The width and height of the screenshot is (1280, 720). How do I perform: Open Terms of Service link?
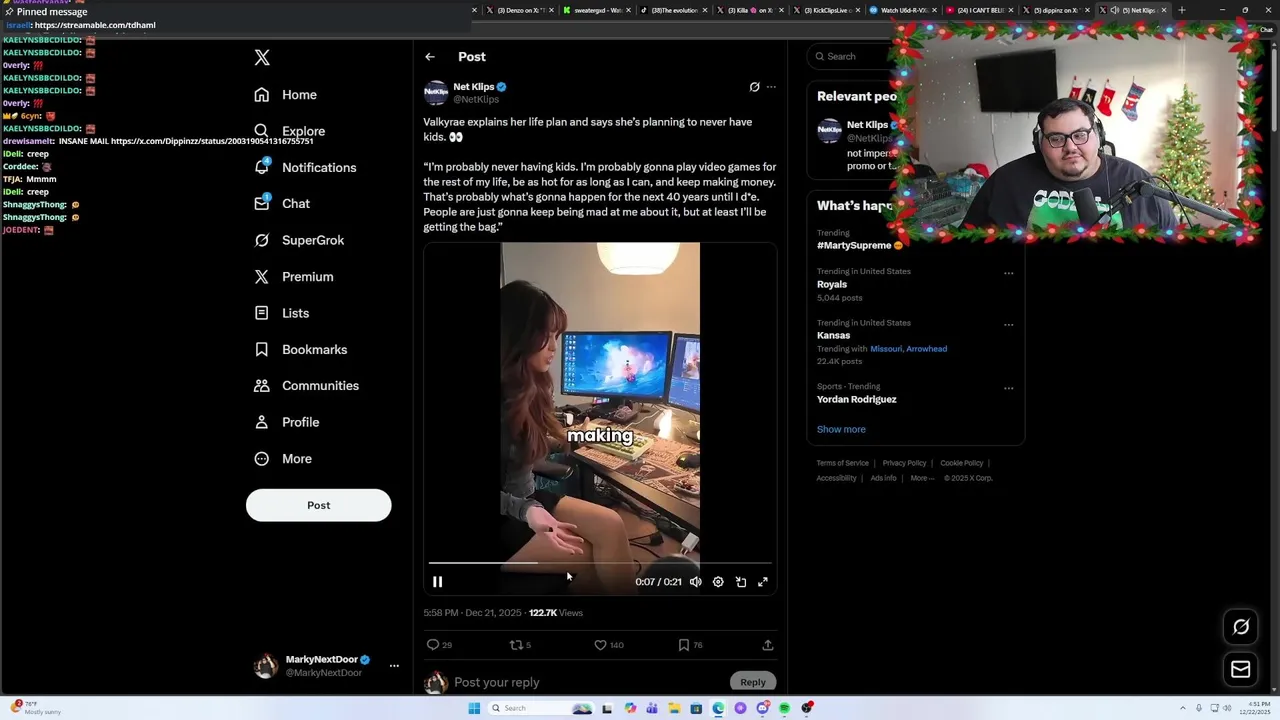point(842,463)
